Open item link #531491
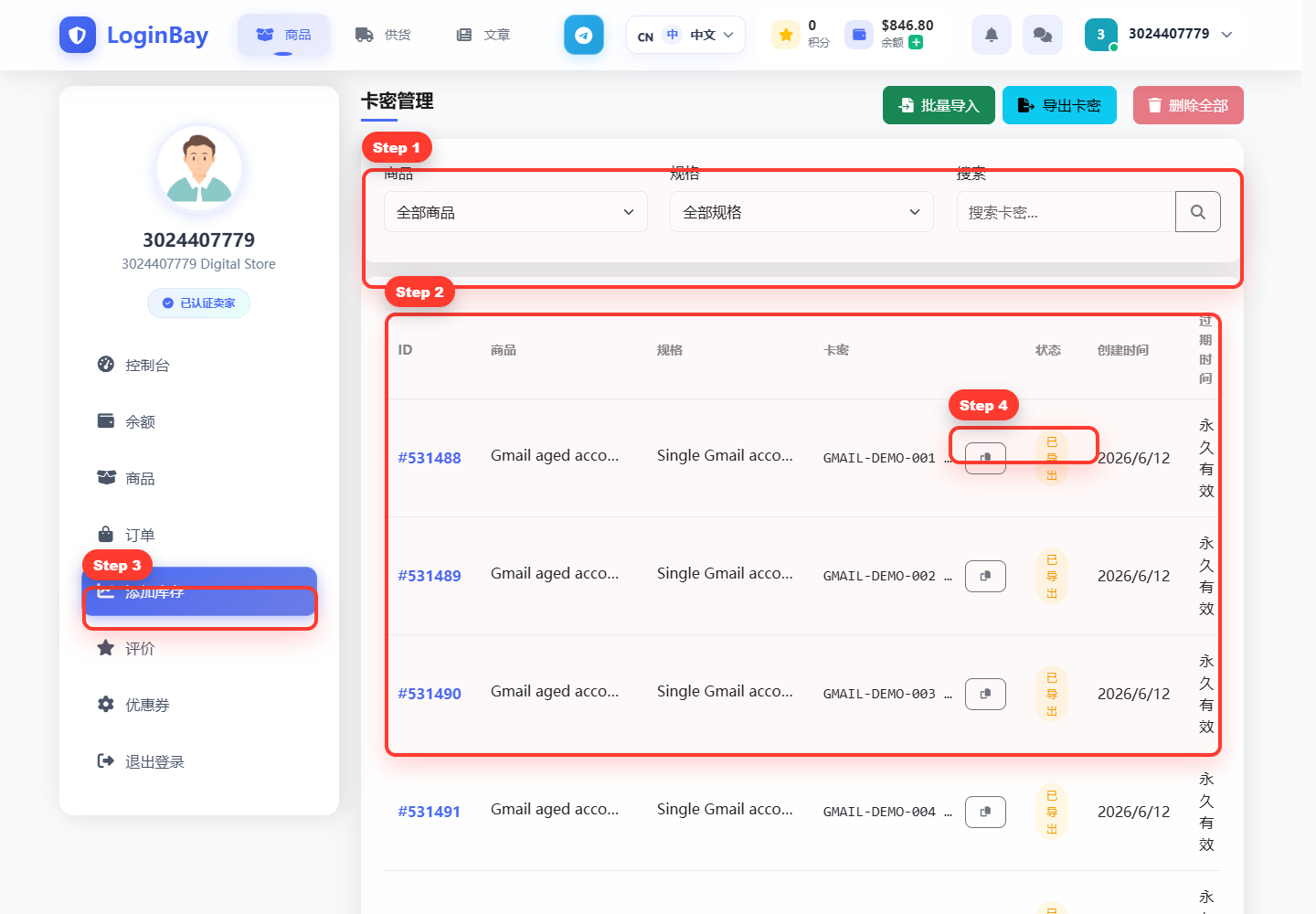1316x914 pixels. 430,812
